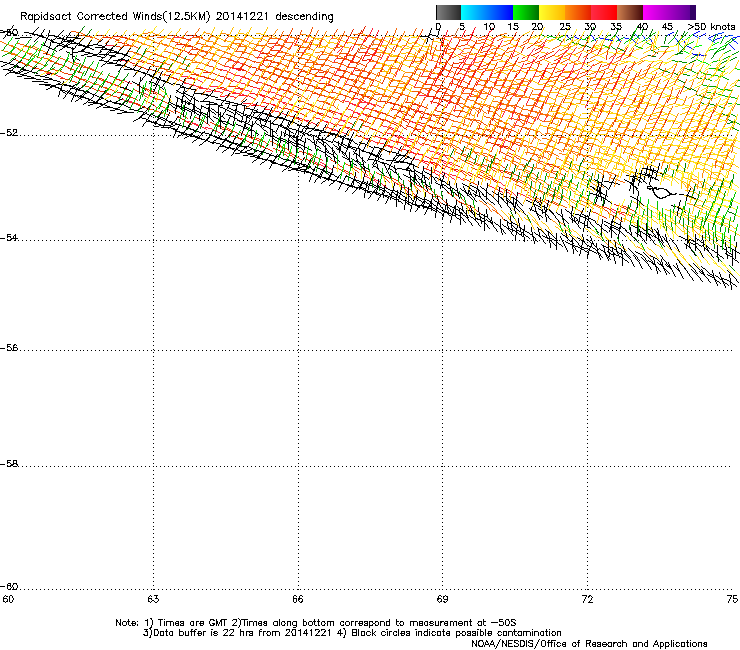This screenshot has height=650, width=740.
Task: Click the 'NOAA/NESDIS/Office of Research and Applications' credit
Action: [589, 644]
